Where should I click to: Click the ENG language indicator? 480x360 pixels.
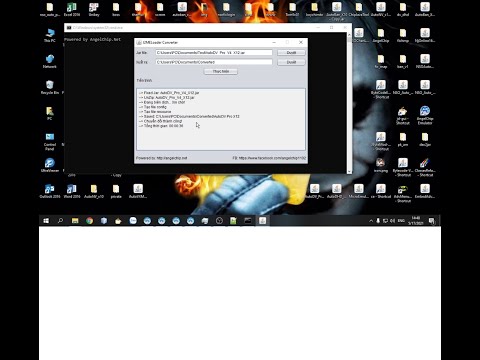[401, 221]
